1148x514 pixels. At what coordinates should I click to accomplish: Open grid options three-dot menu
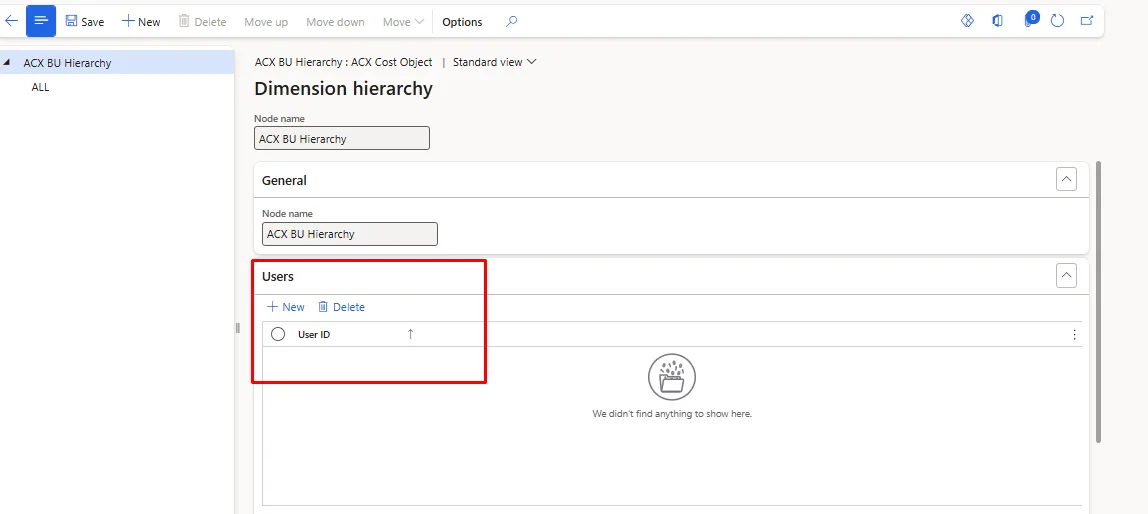pyautogui.click(x=1074, y=335)
